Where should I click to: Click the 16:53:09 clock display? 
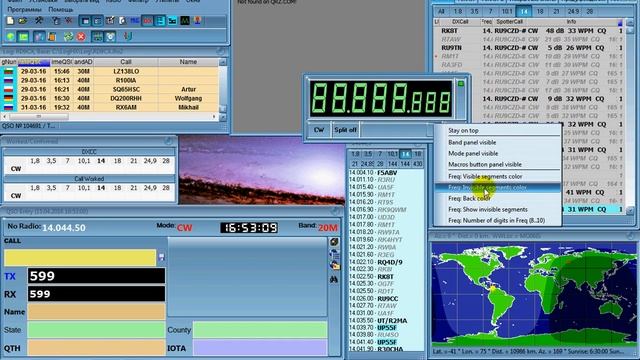click(x=249, y=228)
